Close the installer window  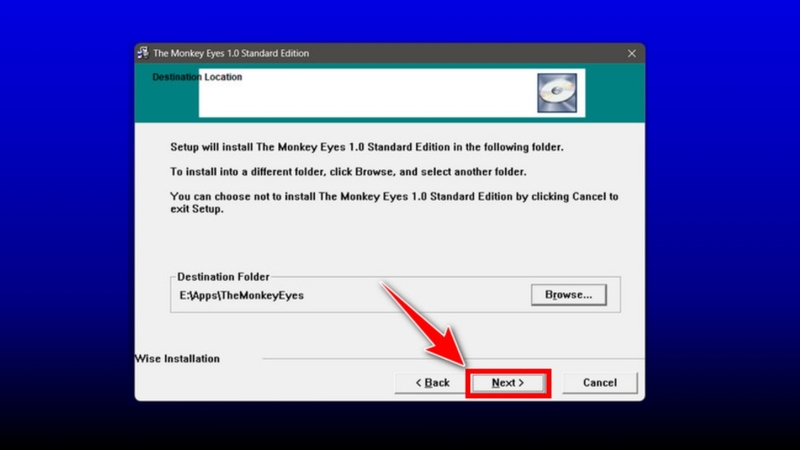point(632,54)
